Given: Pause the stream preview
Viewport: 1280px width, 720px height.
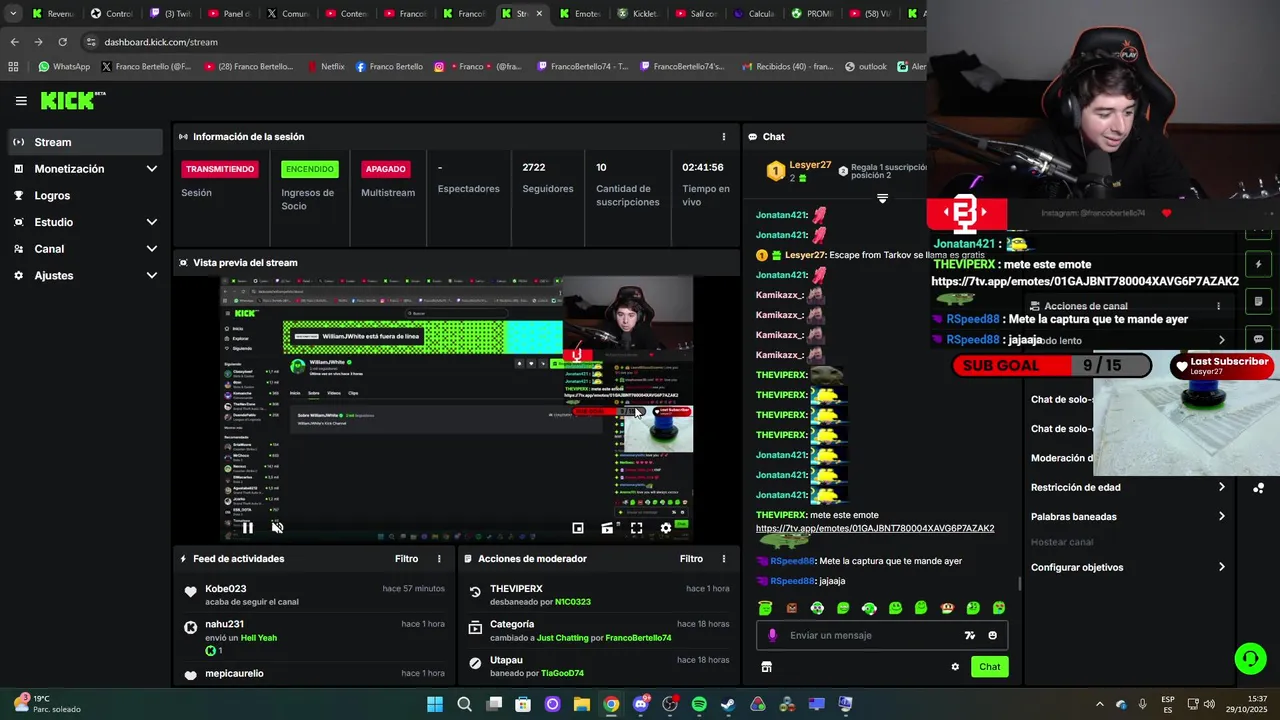Looking at the screenshot, I should 248,528.
